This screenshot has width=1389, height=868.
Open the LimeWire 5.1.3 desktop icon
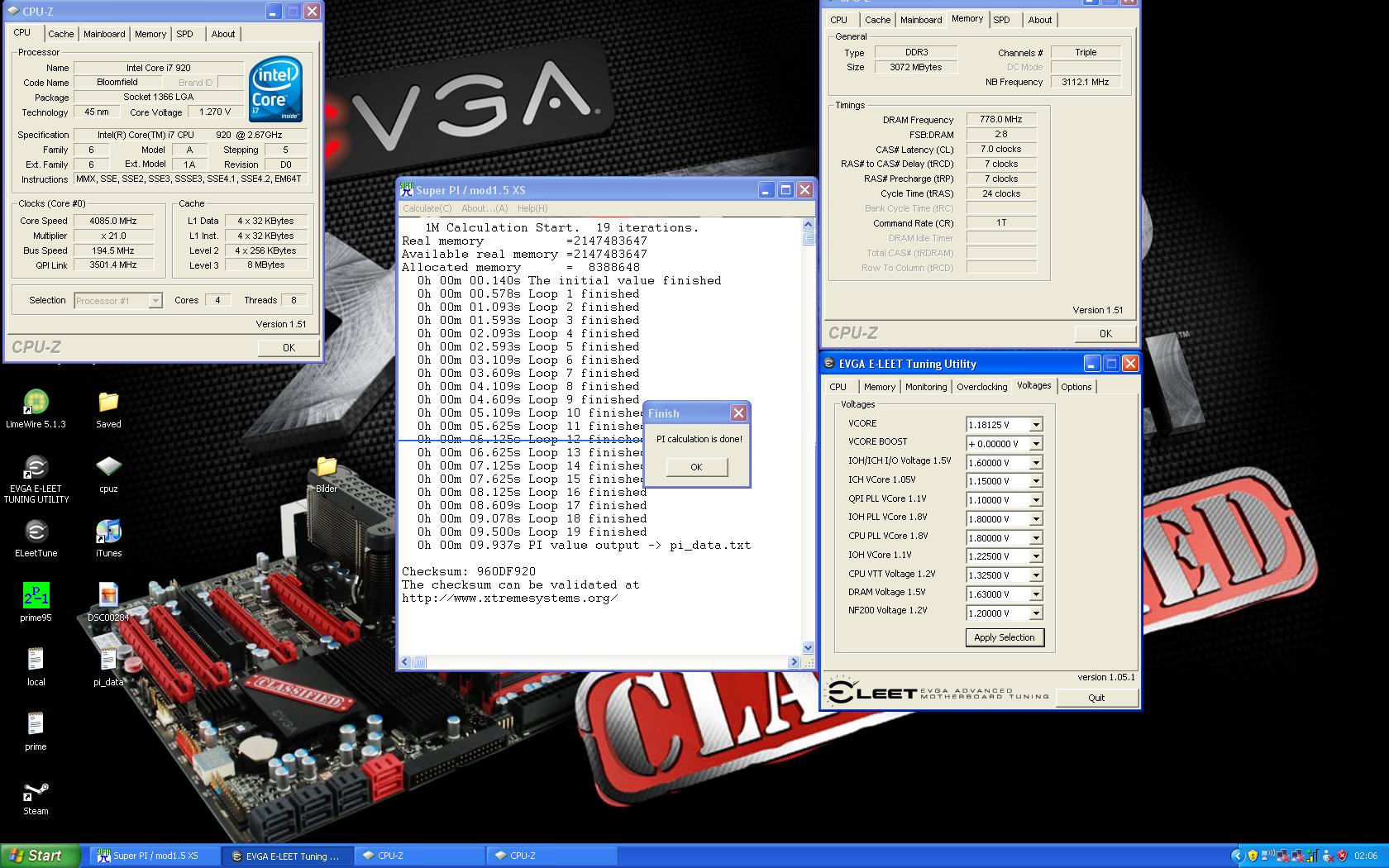click(36, 403)
